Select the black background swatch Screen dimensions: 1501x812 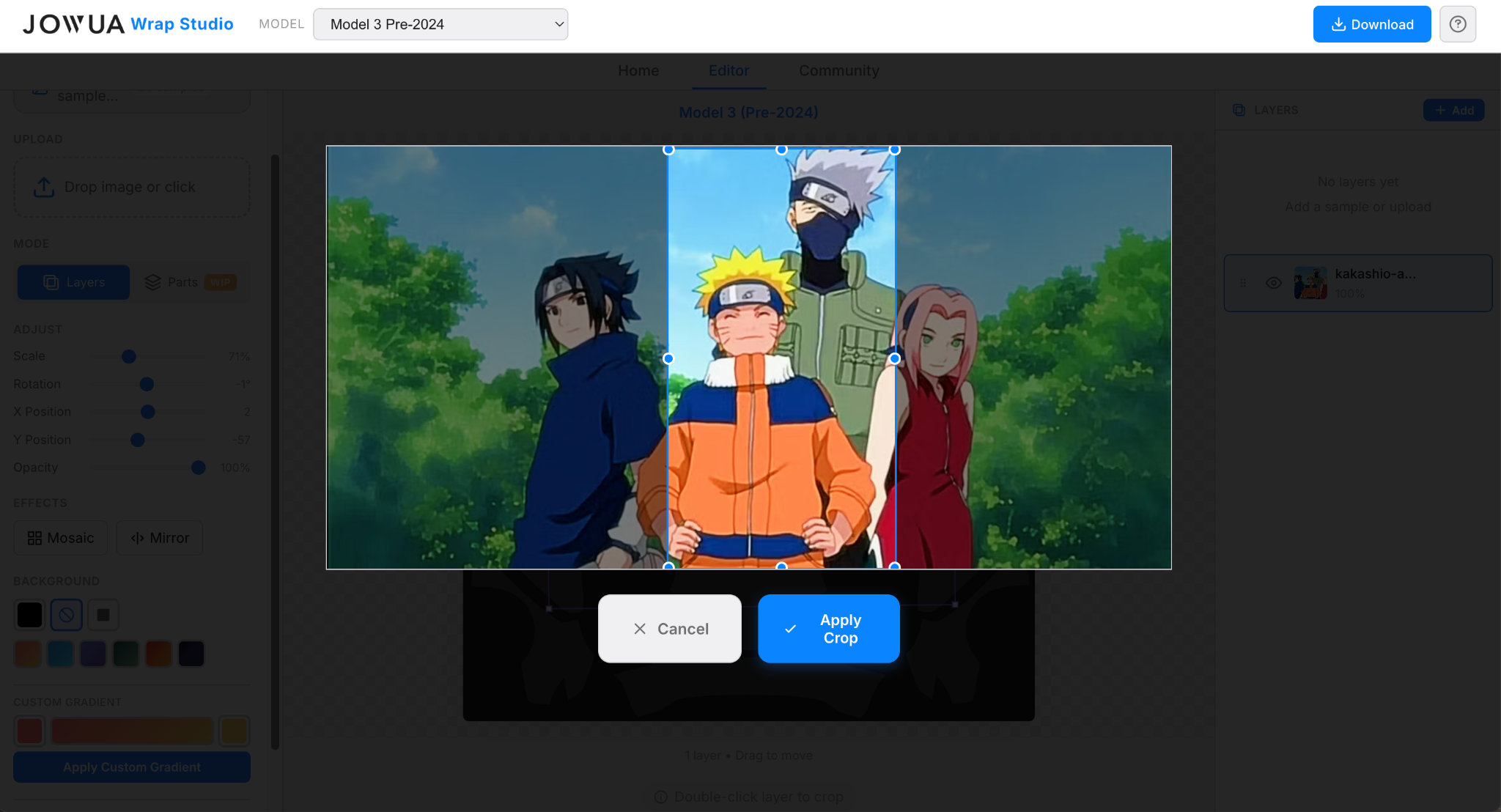(x=30, y=615)
